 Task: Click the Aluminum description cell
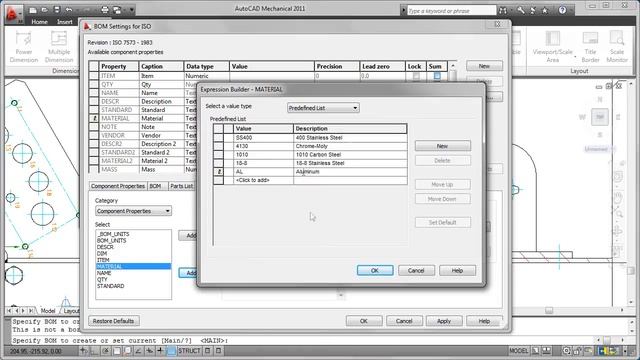pyautogui.click(x=350, y=171)
